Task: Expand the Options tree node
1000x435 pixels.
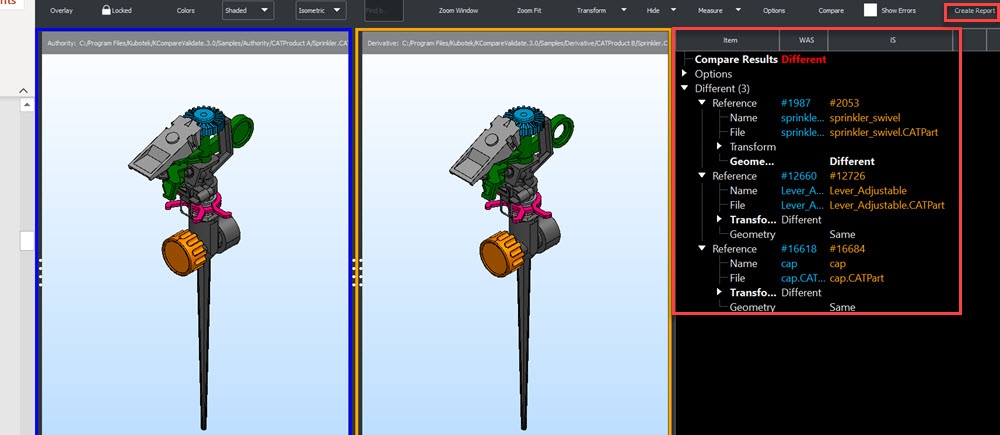Action: click(x=685, y=74)
